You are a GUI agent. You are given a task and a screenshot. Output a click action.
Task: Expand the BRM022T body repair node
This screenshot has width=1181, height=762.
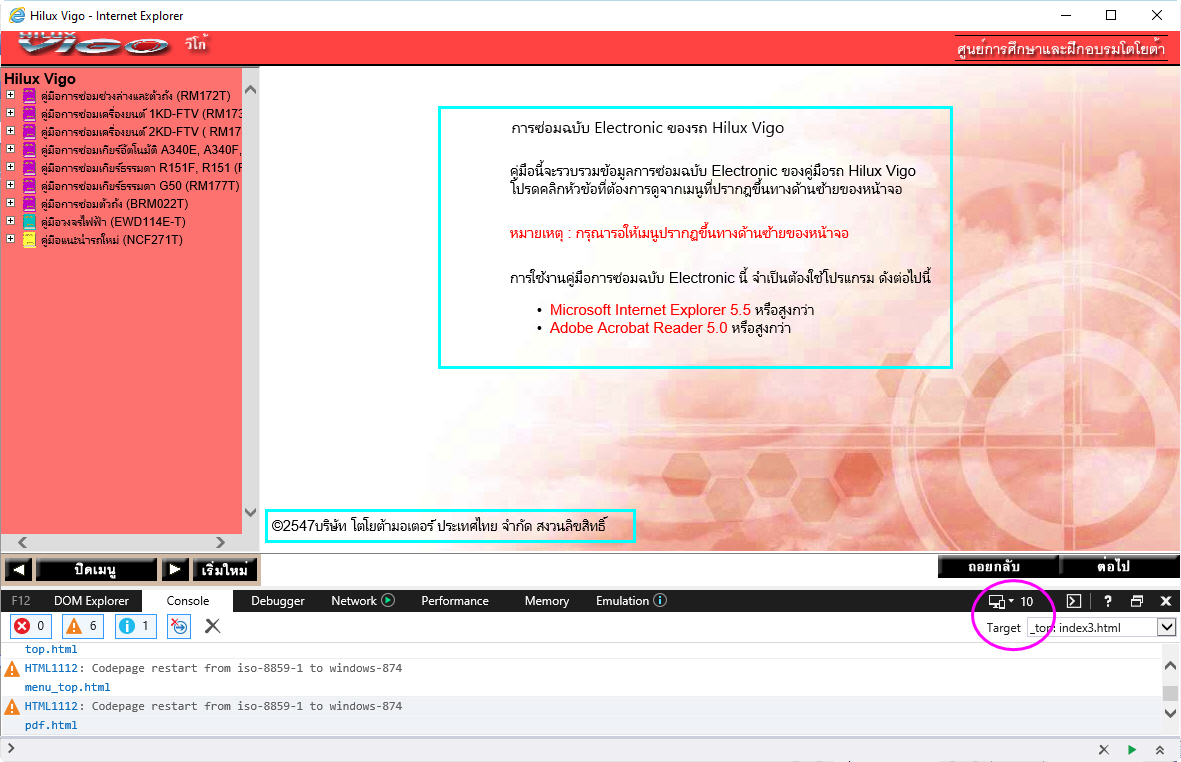tap(11, 203)
